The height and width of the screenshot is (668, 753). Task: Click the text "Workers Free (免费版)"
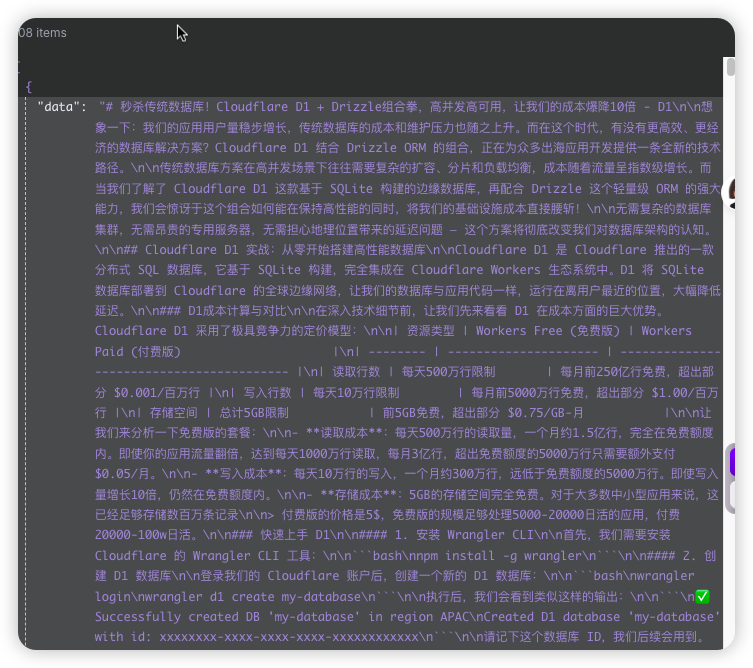pos(548,331)
